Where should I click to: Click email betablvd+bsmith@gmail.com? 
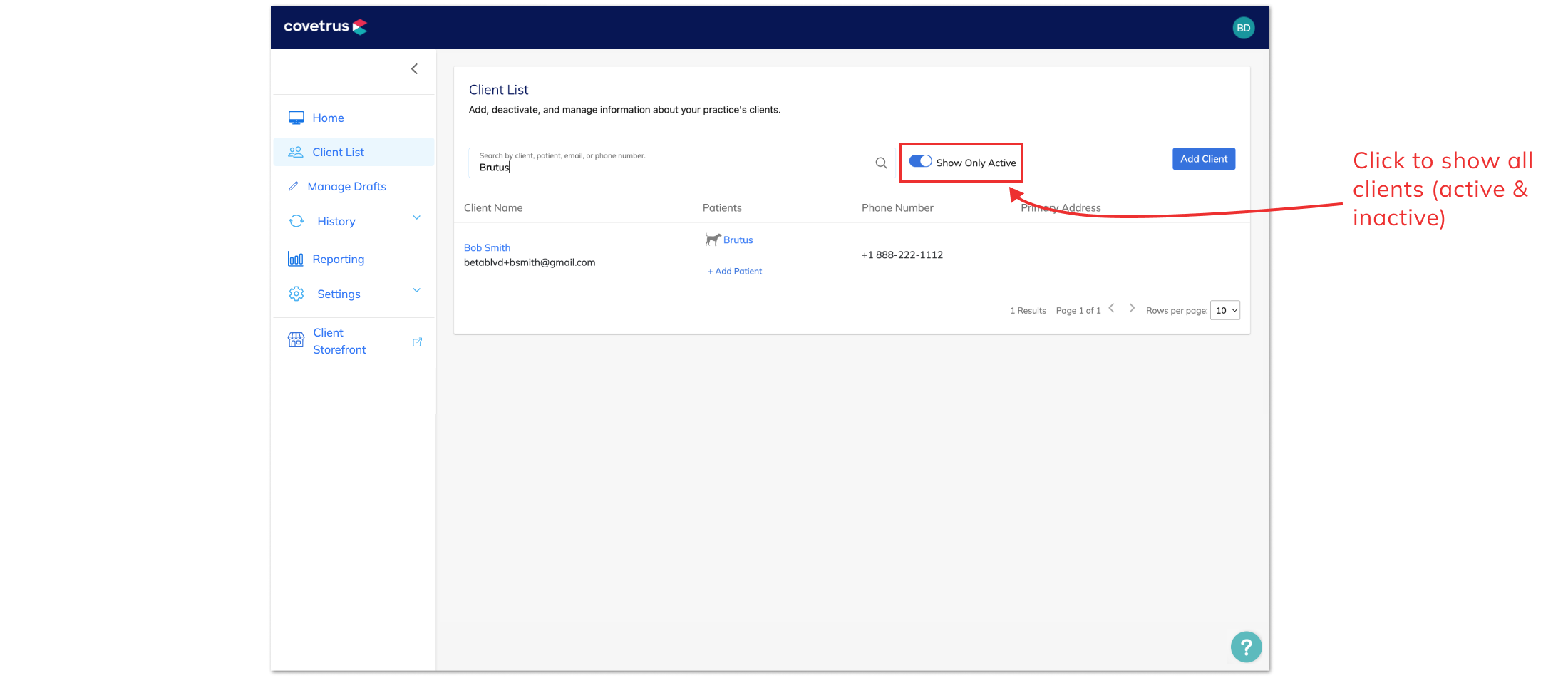pos(530,262)
